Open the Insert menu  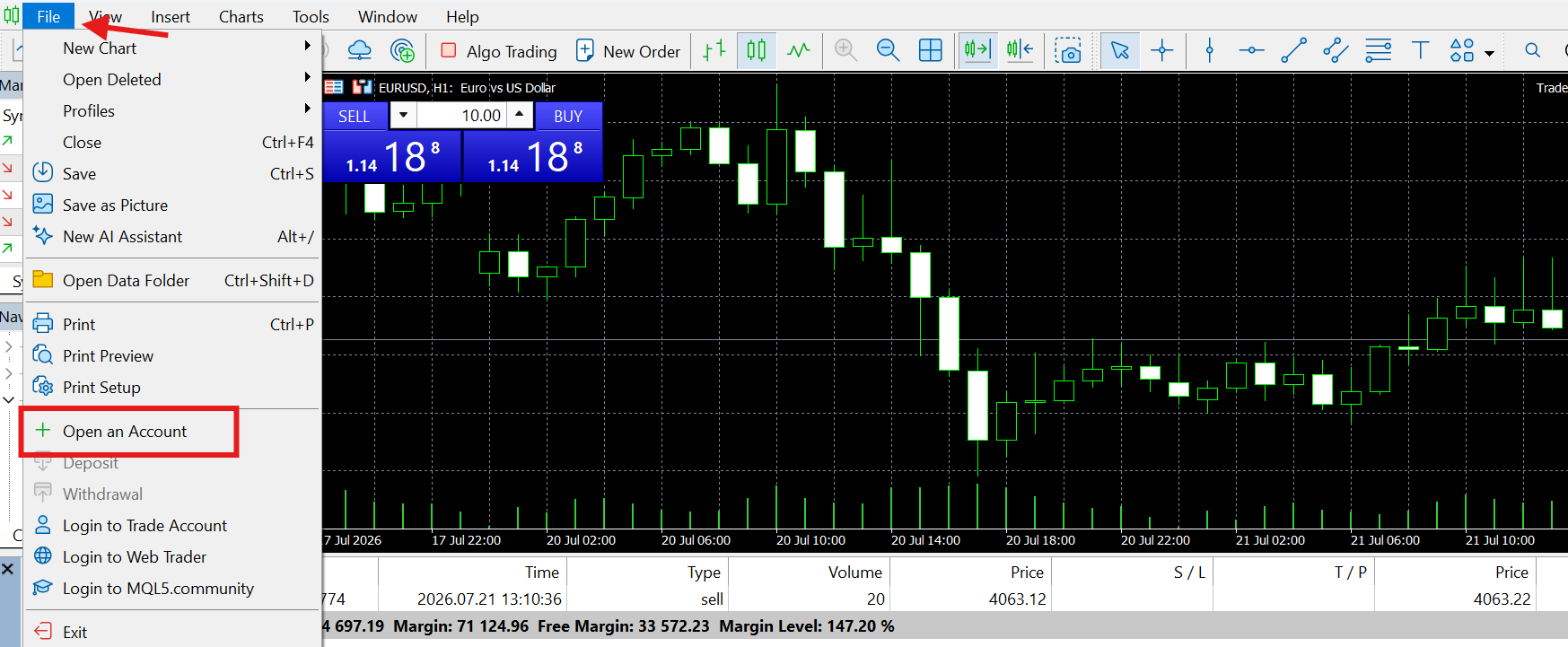pyautogui.click(x=171, y=16)
